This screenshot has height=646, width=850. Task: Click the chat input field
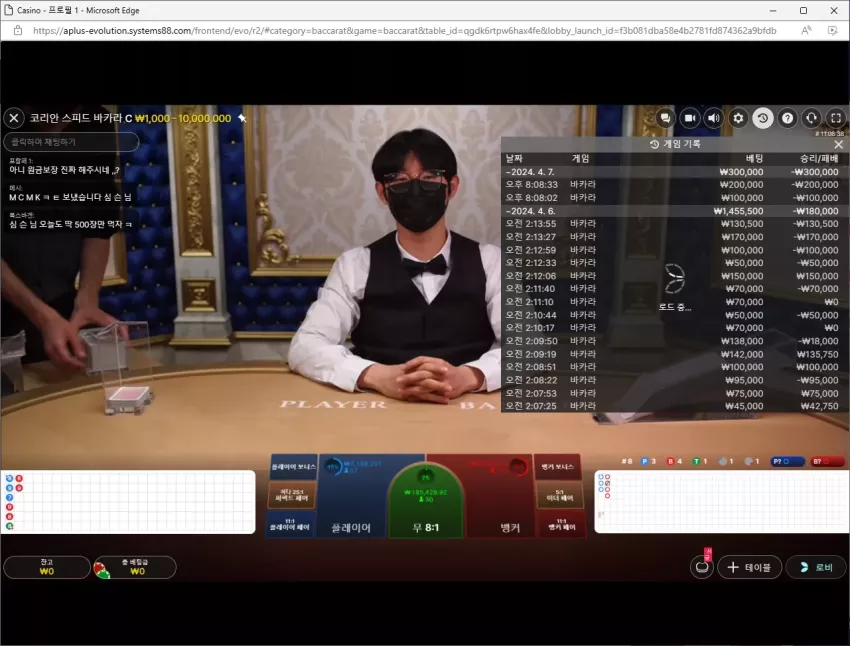pyautogui.click(x=71, y=142)
